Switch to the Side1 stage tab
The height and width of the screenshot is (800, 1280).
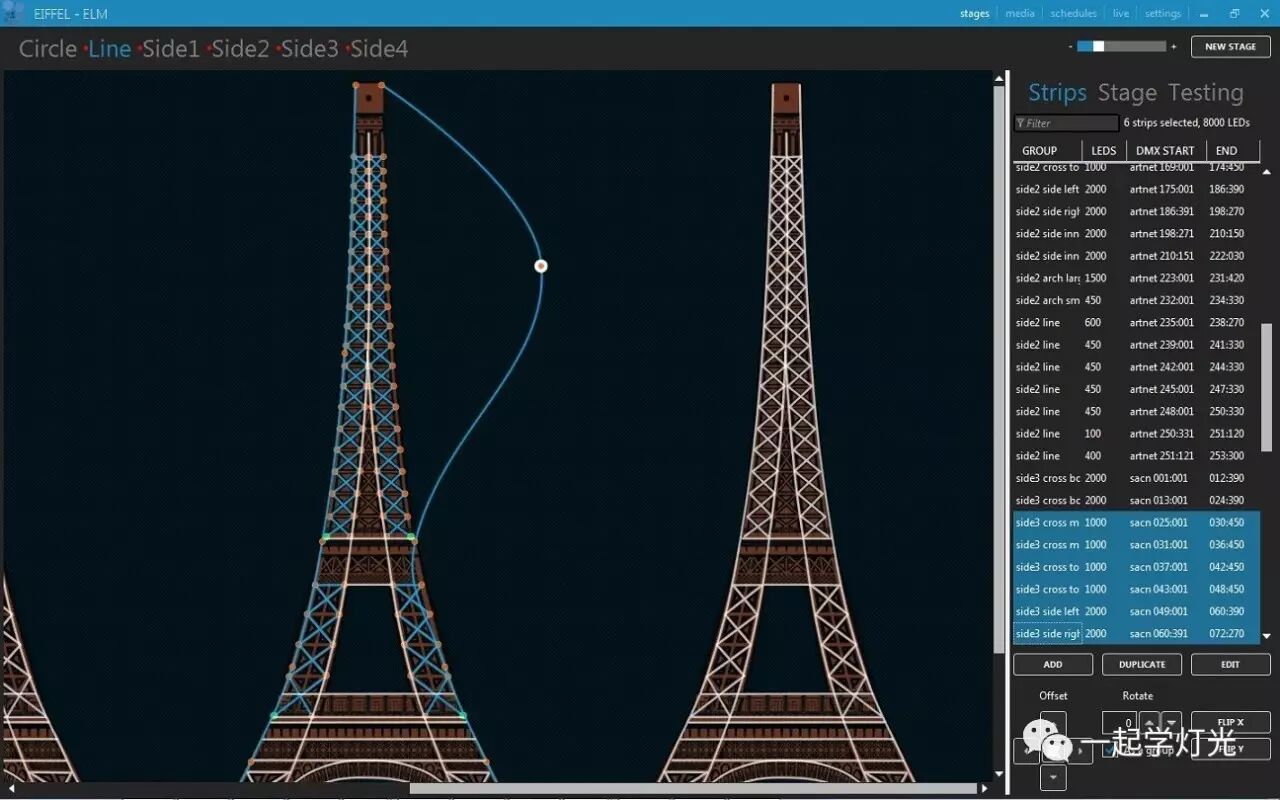click(x=171, y=49)
